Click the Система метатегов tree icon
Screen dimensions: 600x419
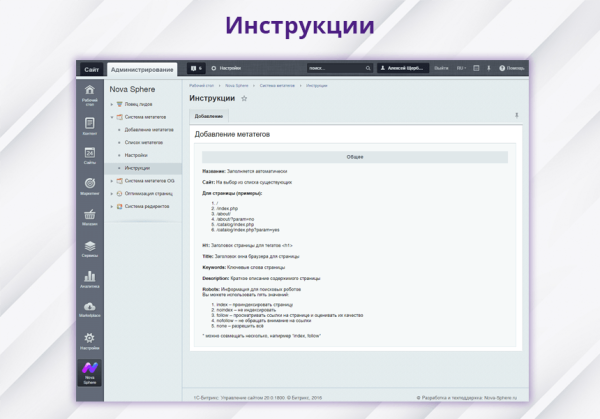pyautogui.click(x=119, y=117)
